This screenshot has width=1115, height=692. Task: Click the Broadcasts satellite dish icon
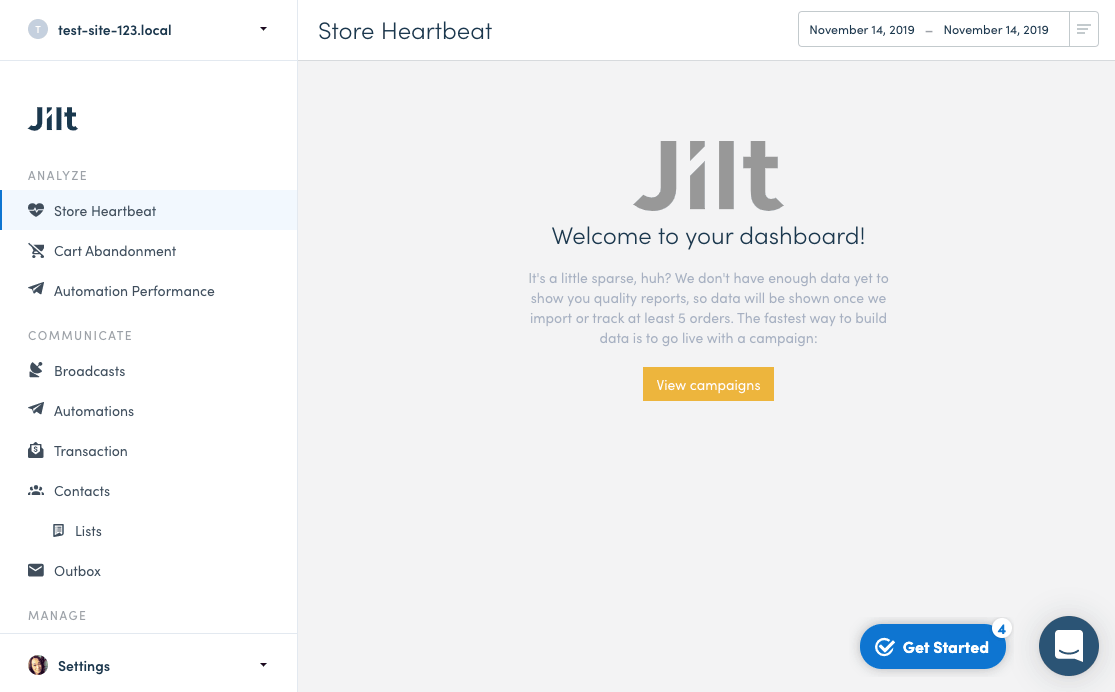click(x=36, y=370)
